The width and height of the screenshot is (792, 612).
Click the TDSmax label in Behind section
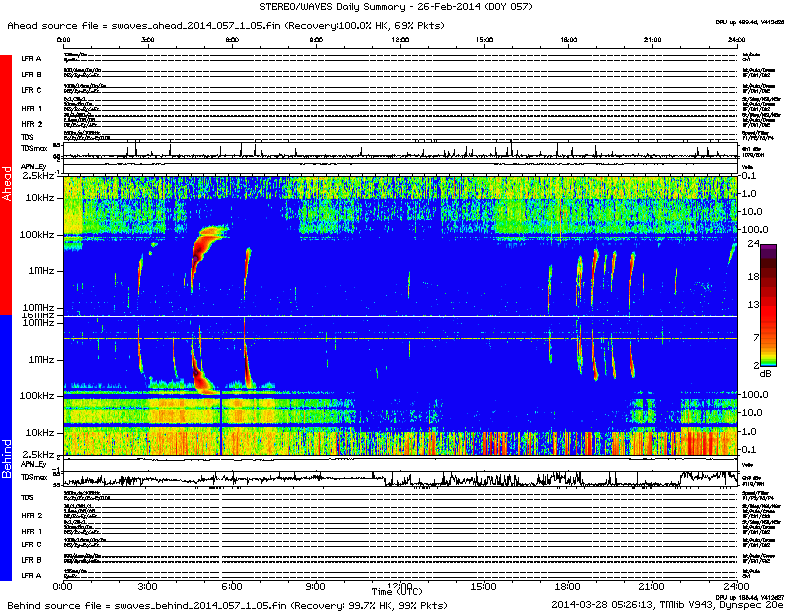click(34, 477)
